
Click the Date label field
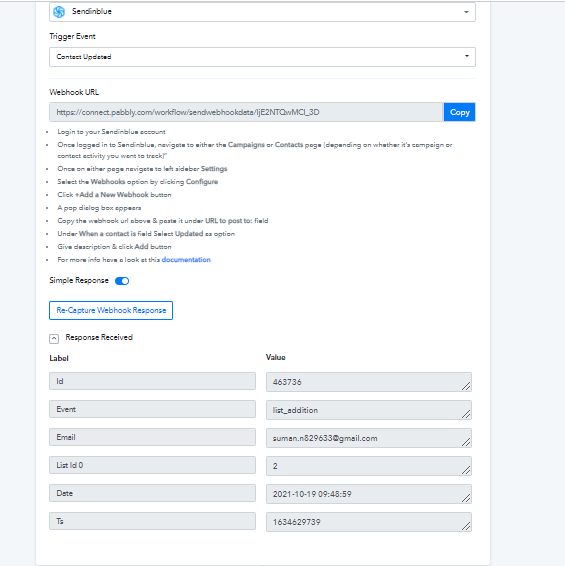(x=152, y=493)
